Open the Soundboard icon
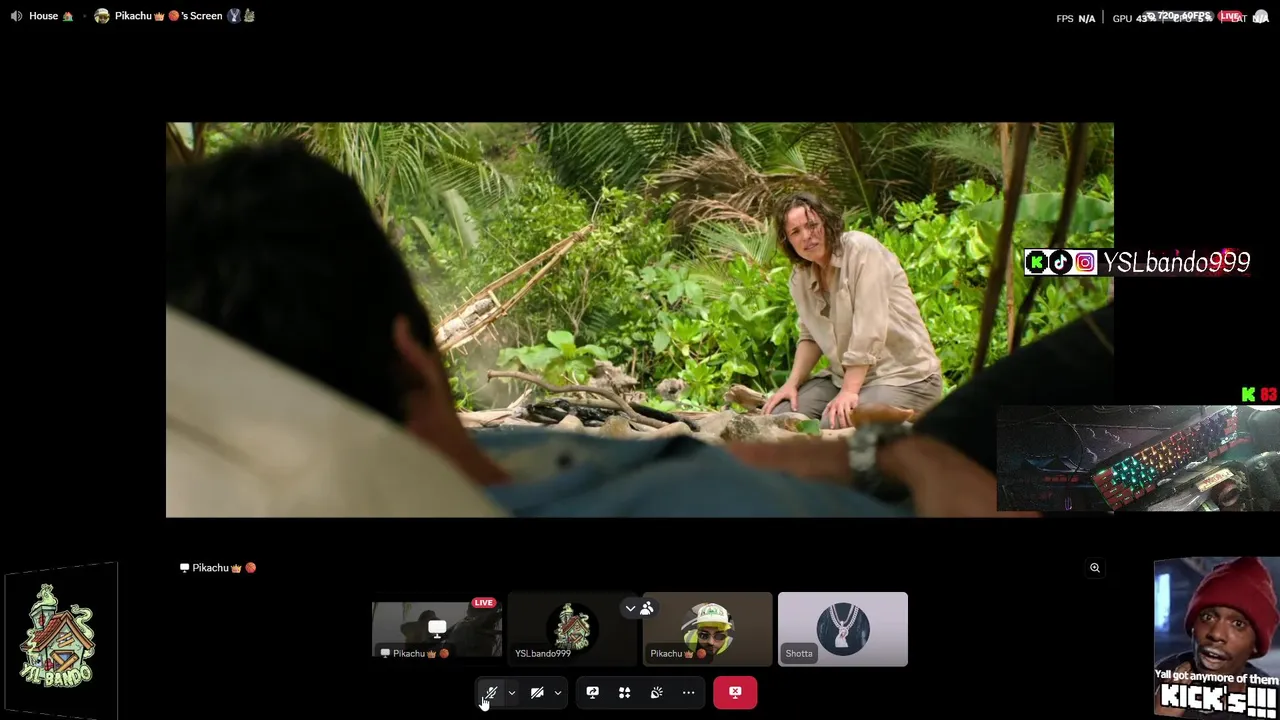The height and width of the screenshot is (720, 1280). point(656,692)
